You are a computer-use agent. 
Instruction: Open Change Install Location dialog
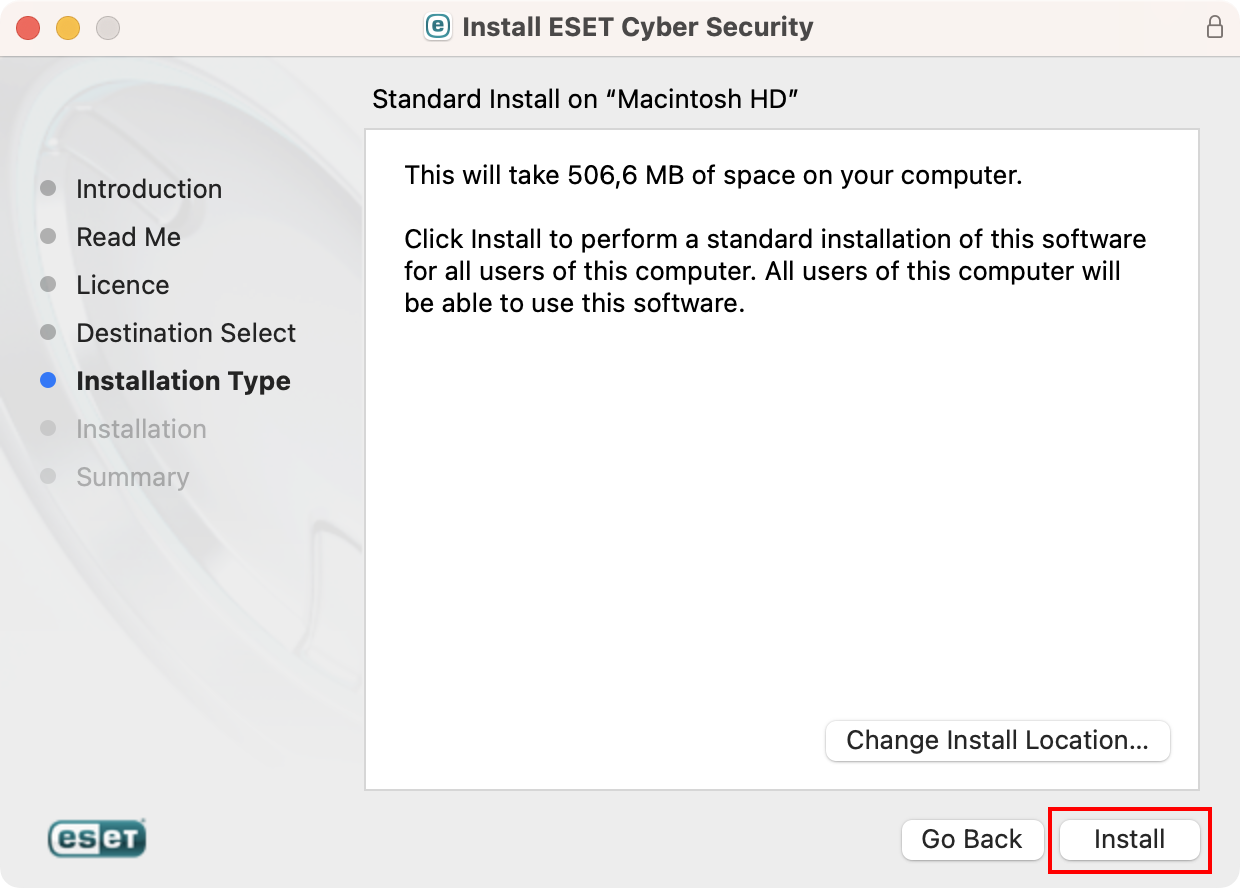pyautogui.click(x=997, y=741)
